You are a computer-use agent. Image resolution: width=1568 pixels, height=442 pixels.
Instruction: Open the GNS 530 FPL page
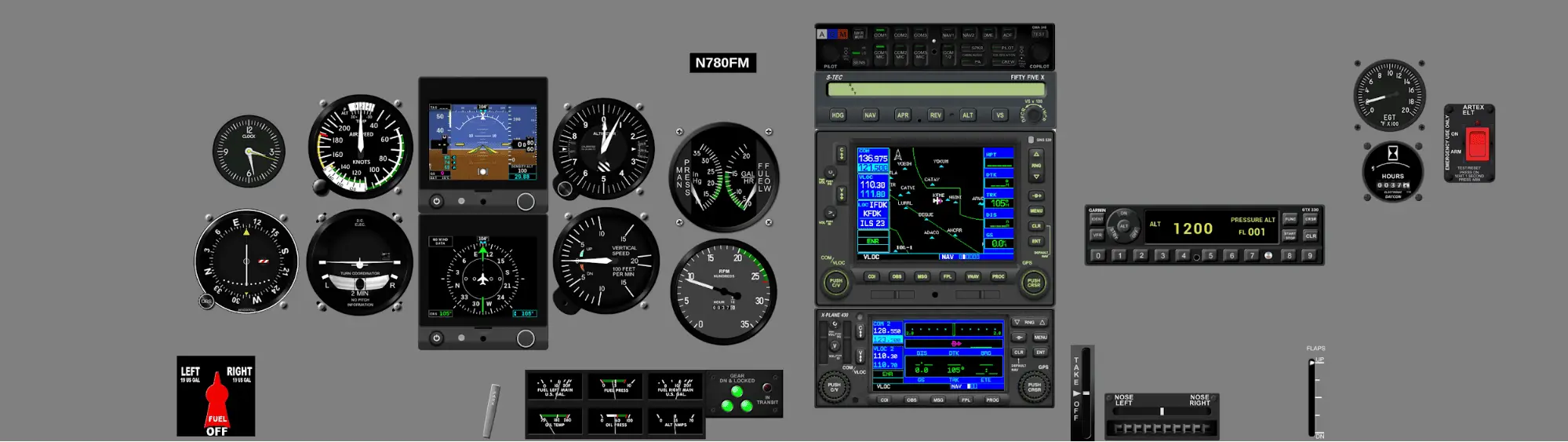point(948,276)
